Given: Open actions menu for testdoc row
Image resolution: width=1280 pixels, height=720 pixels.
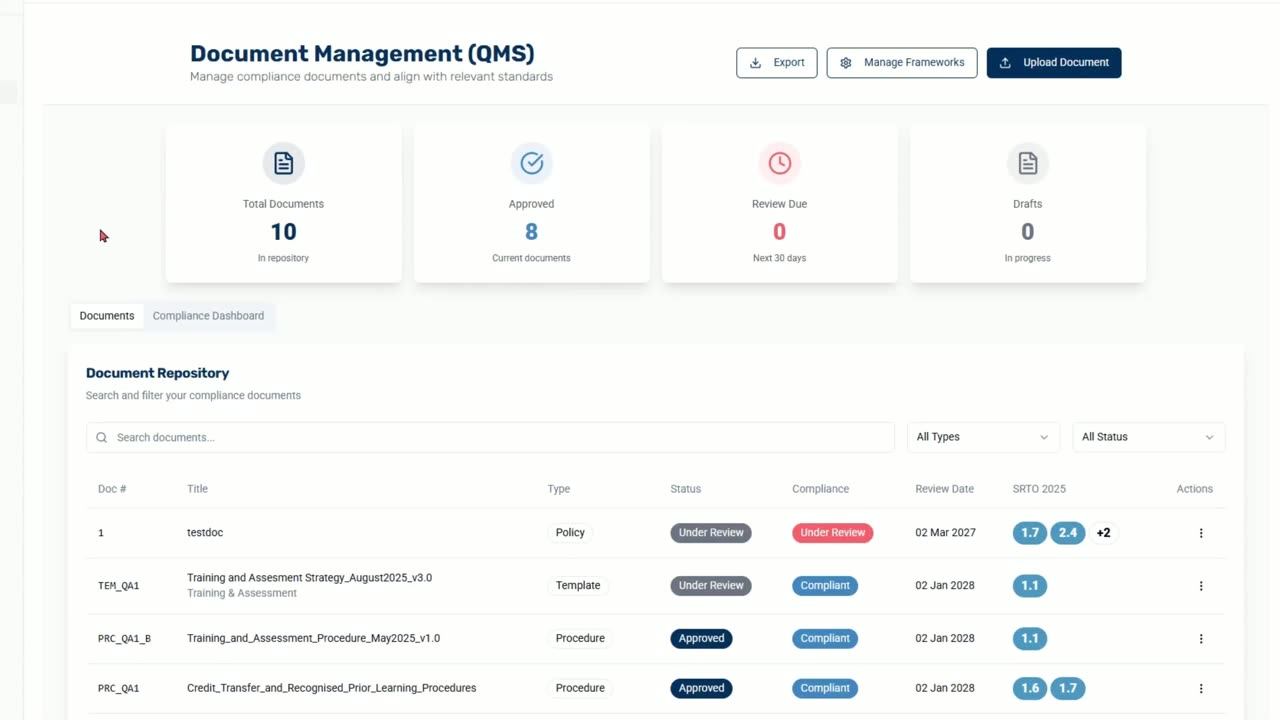Looking at the screenshot, I should tap(1201, 533).
